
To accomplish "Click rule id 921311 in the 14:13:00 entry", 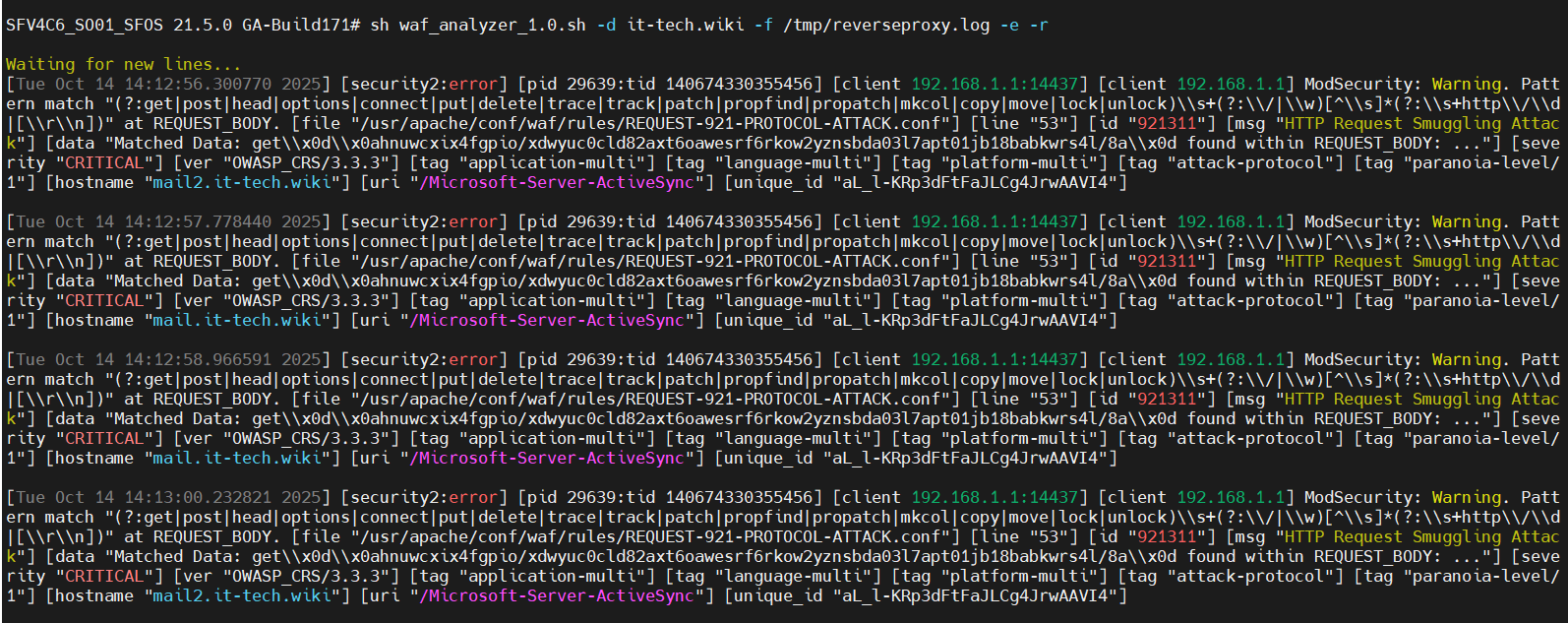I will click(1167, 537).
